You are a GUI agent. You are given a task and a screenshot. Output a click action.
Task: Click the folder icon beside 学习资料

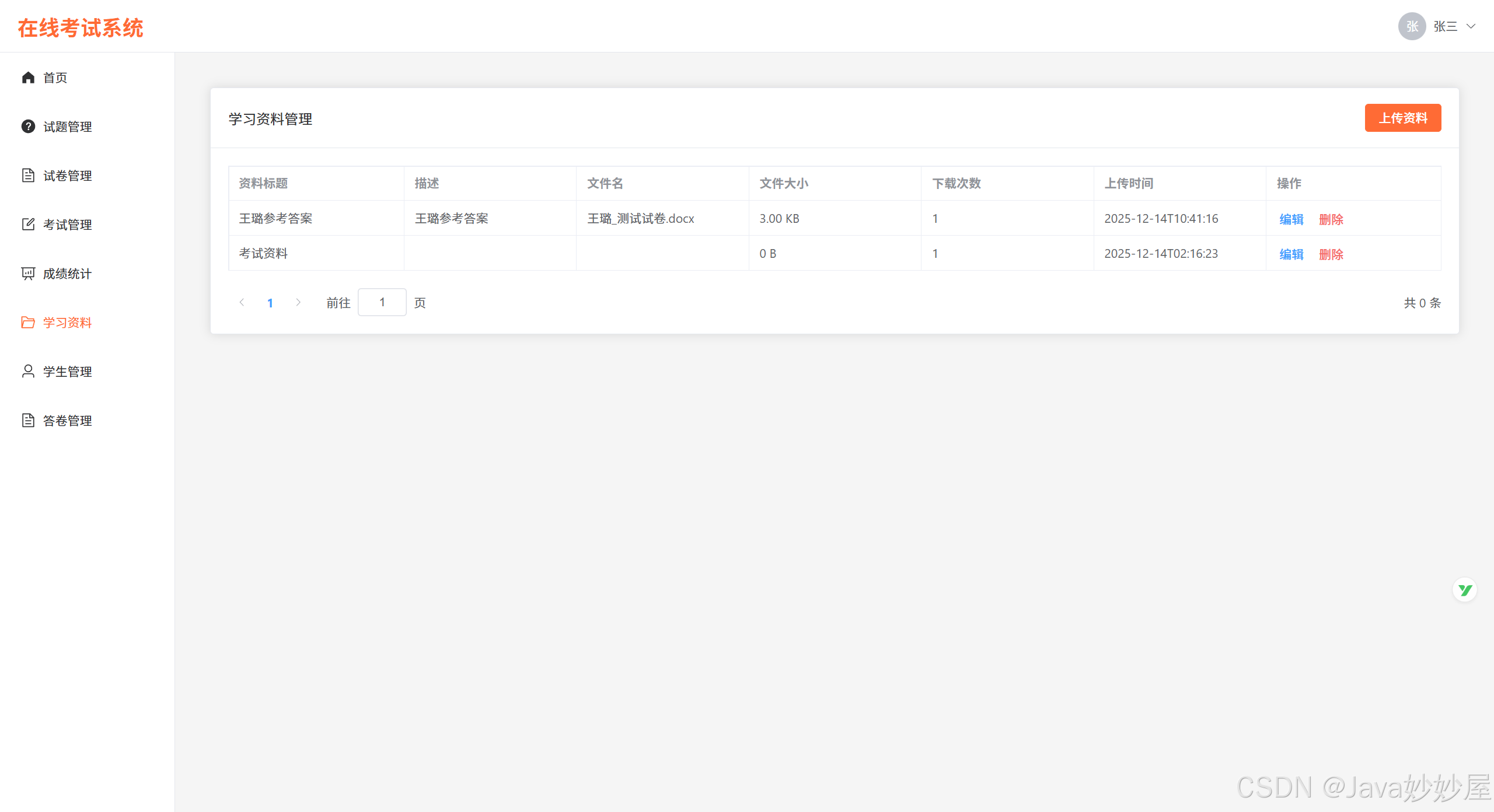tap(28, 323)
